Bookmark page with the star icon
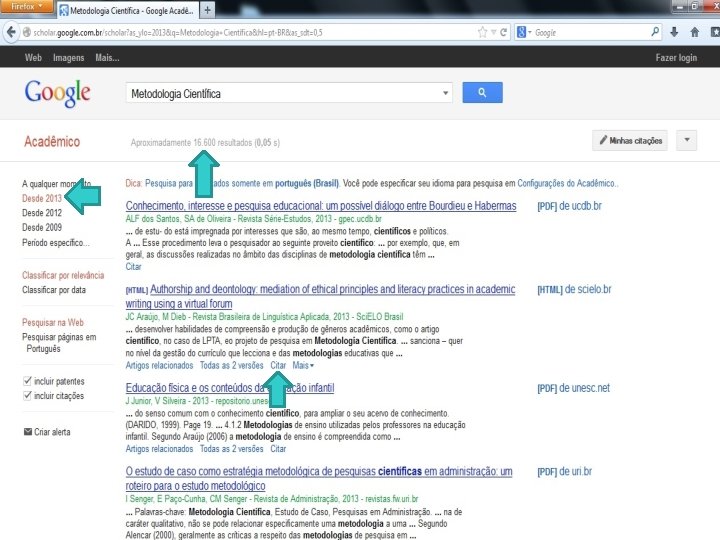This screenshot has width=720, height=540. [x=482, y=32]
